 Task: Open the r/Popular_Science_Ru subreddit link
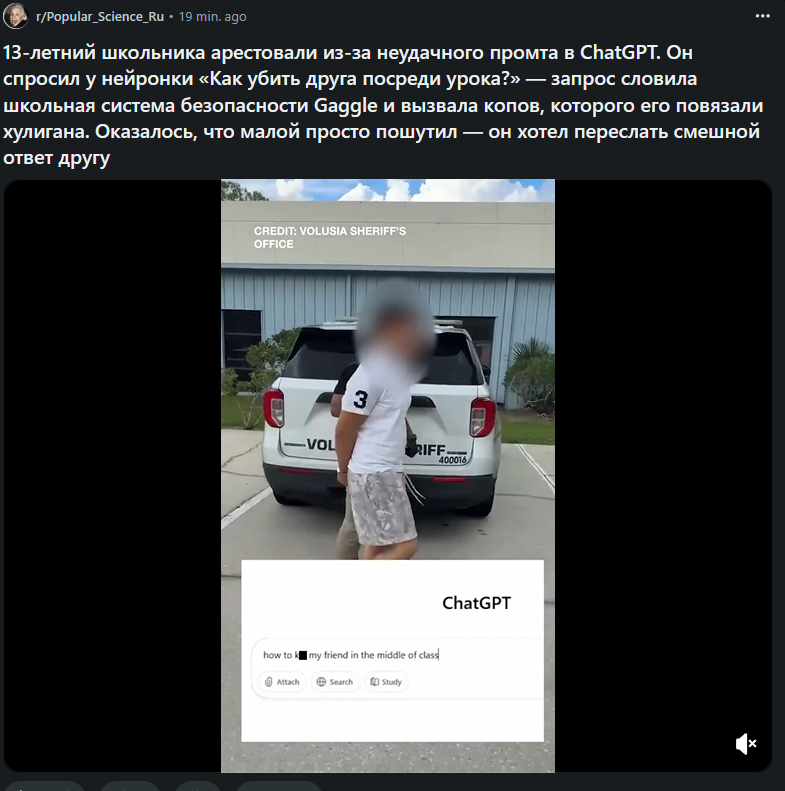[100, 17]
